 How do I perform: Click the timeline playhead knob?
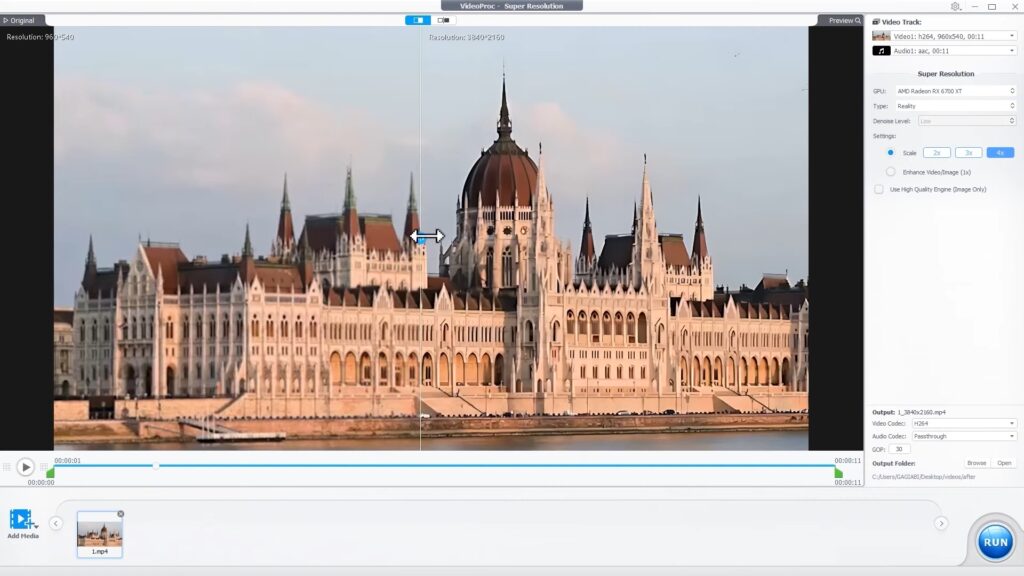click(155, 466)
